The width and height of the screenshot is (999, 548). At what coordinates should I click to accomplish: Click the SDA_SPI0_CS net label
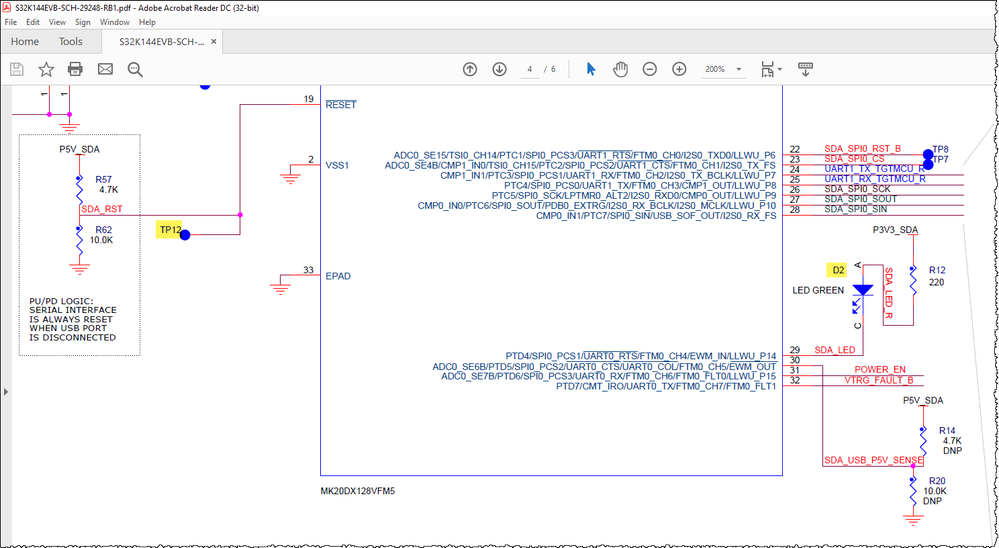[854, 159]
